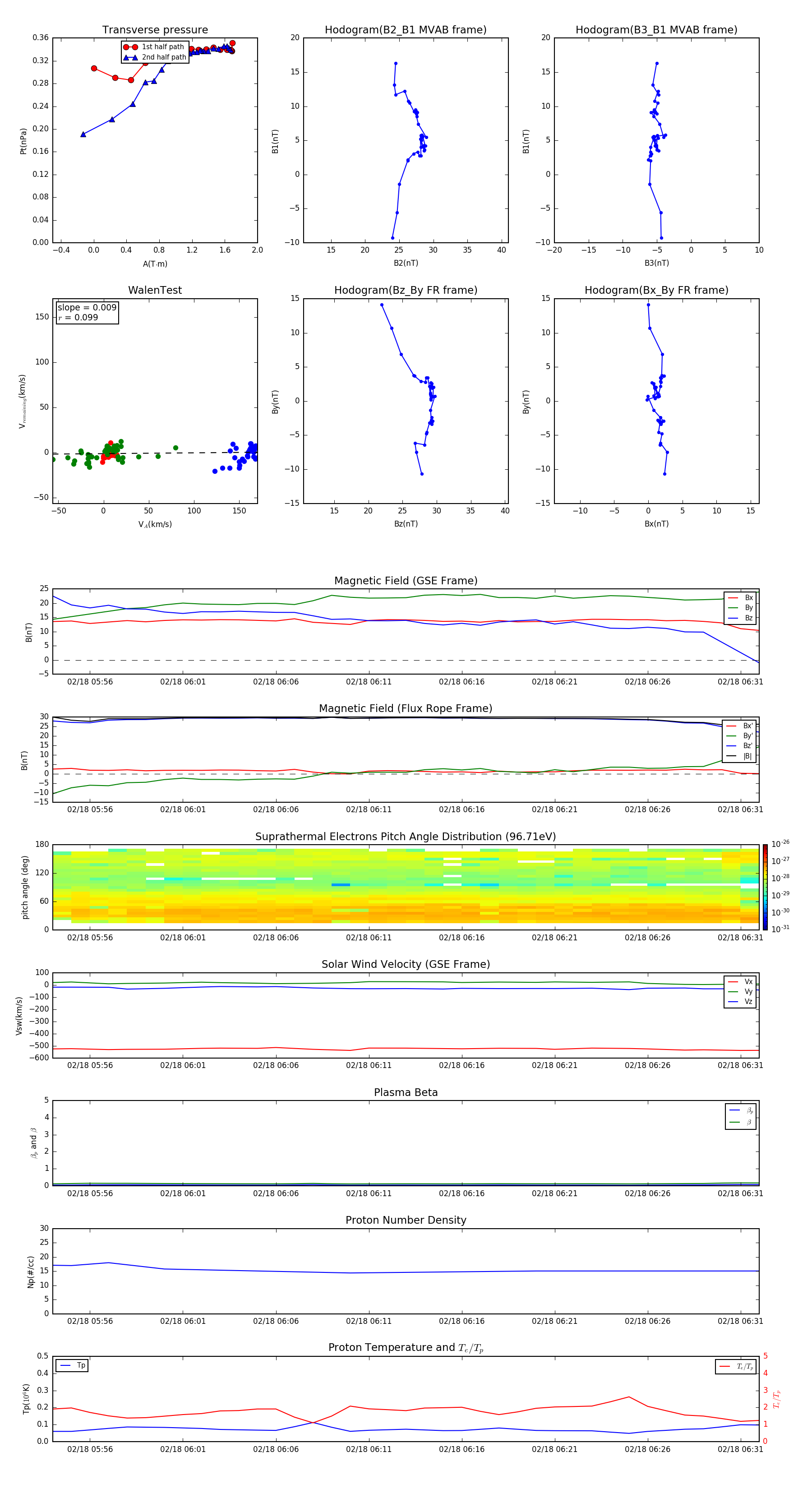812x1489 pixels.
Task: Click the 'Plasma Beta' panel title
Action: coord(406,1092)
